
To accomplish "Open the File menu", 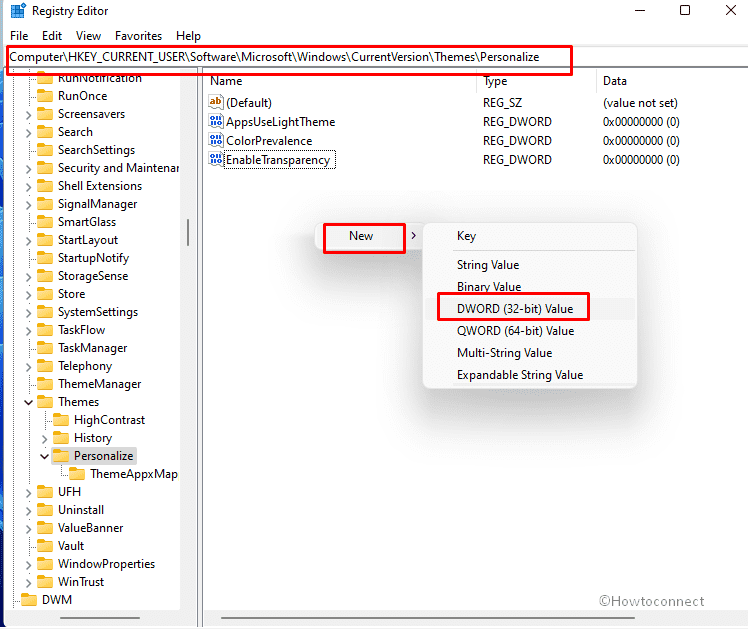I will click(x=19, y=36).
